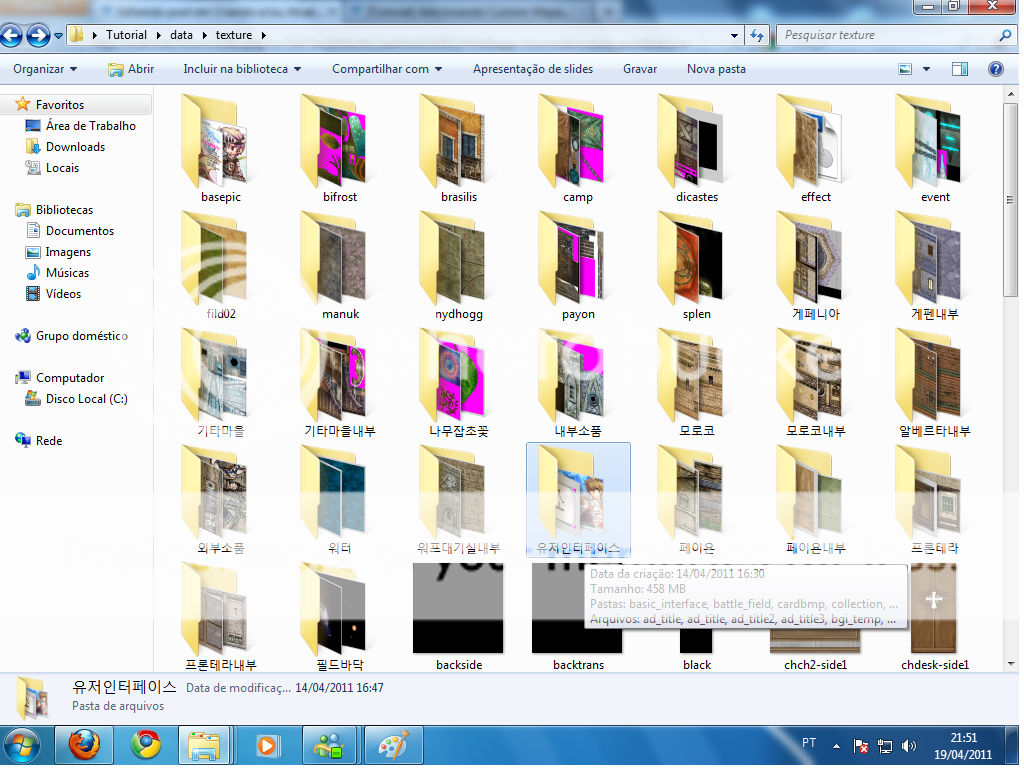Click Apresentação de slides in toolbar
1024x768 pixels.
coord(532,69)
